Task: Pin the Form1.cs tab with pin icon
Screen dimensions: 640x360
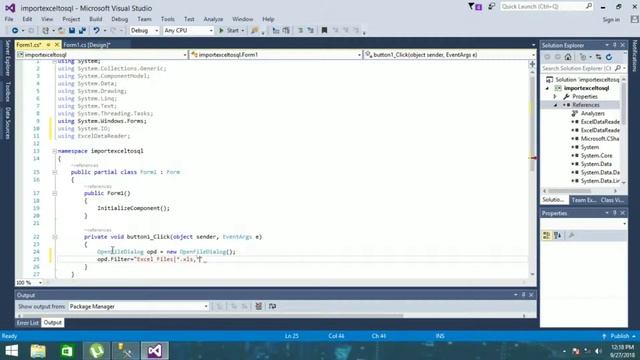Action: pos(48,45)
